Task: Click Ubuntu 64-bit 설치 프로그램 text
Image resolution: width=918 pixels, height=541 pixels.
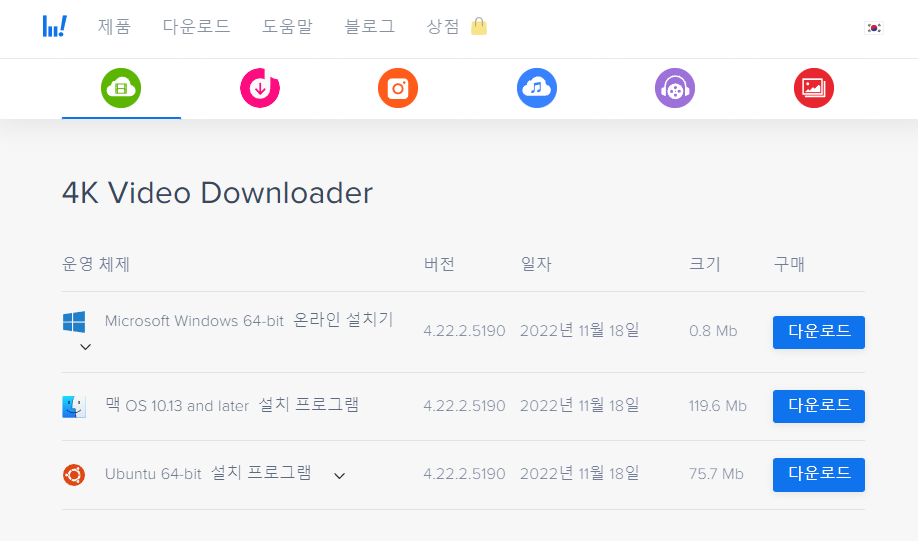Action: pos(208,473)
